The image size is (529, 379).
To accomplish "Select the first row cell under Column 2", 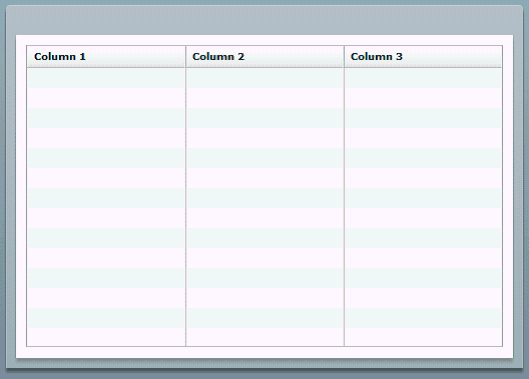I will point(265,78).
